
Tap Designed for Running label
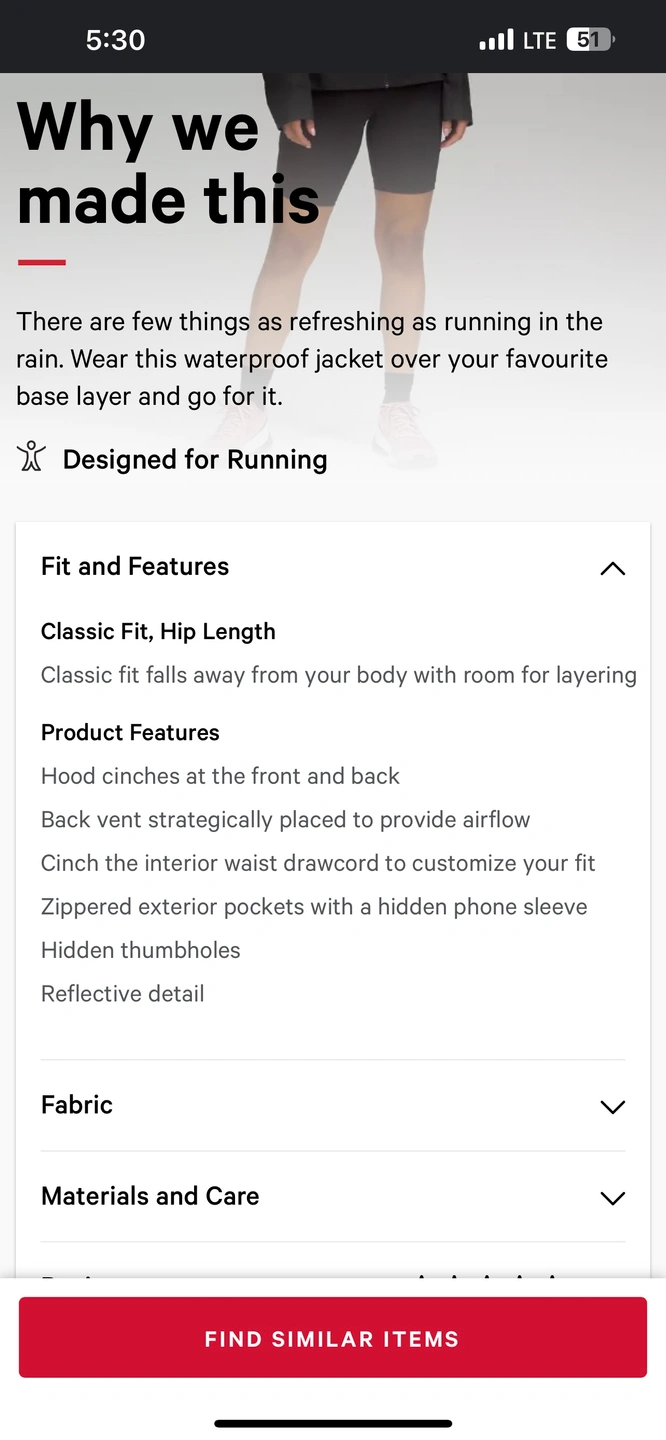point(195,459)
